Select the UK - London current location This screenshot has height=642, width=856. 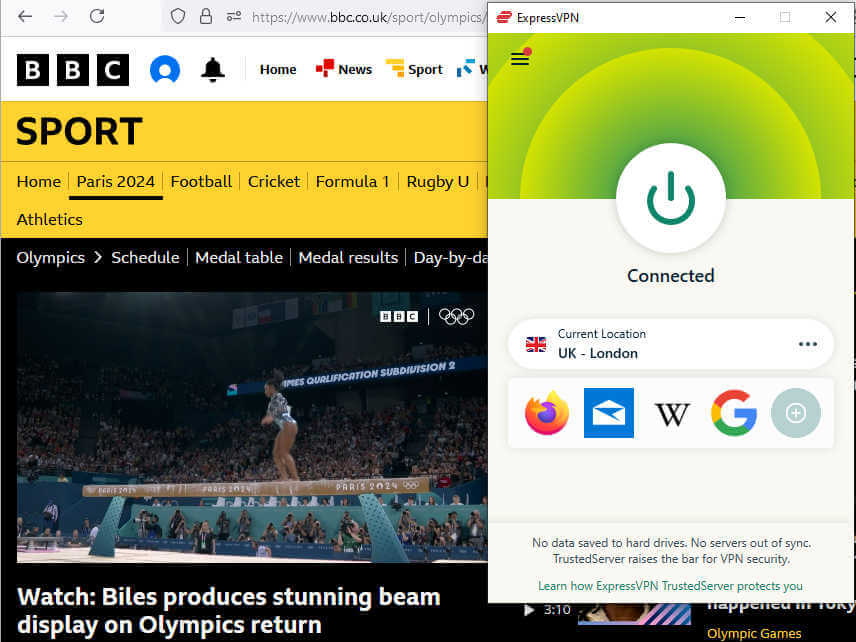click(x=670, y=344)
